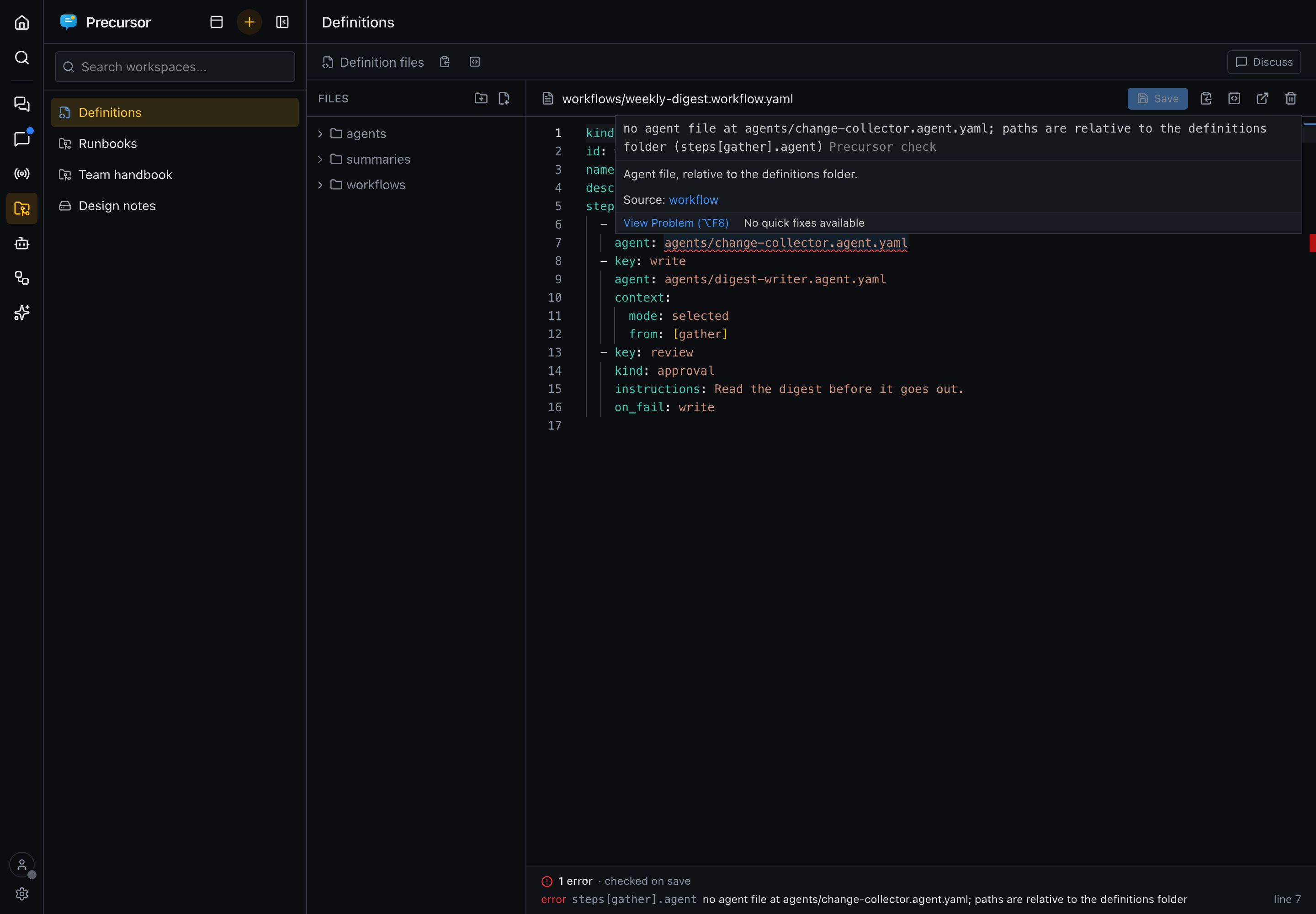1316x914 pixels.
Task: Open file externally with the arrow-box icon
Action: pyautogui.click(x=1262, y=99)
